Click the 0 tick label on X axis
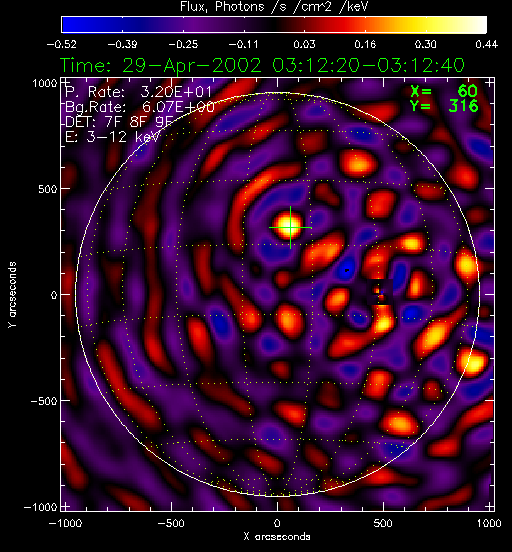512x552 pixels. [x=277, y=523]
